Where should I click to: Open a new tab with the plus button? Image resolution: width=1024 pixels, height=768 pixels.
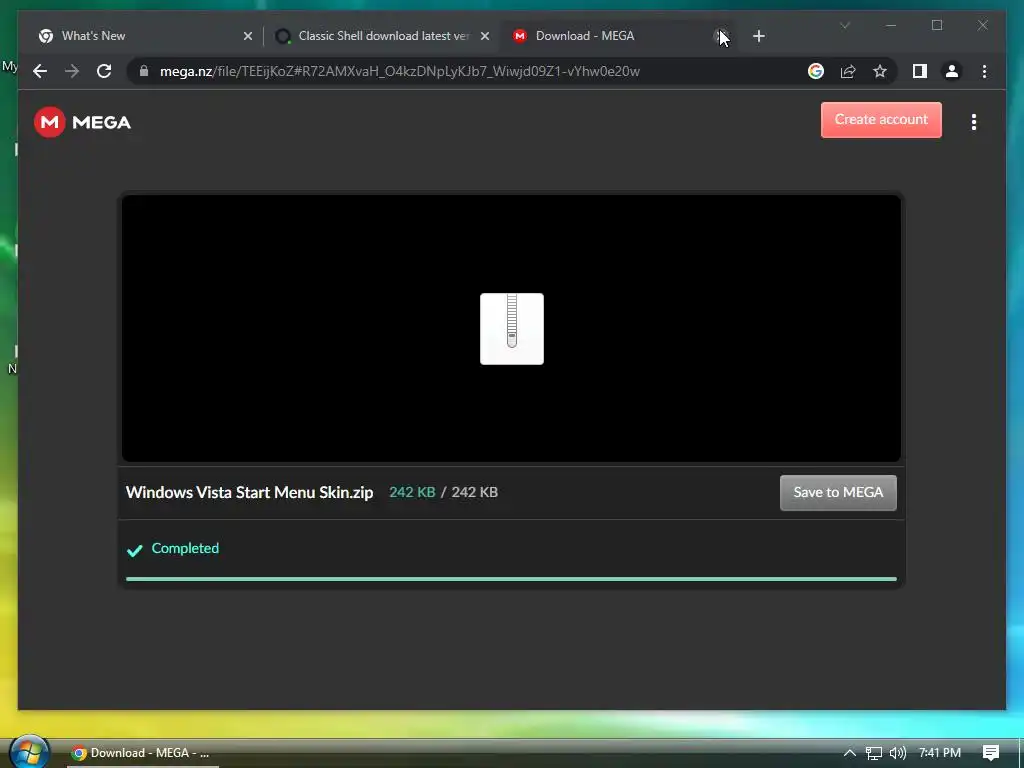pyautogui.click(x=758, y=36)
